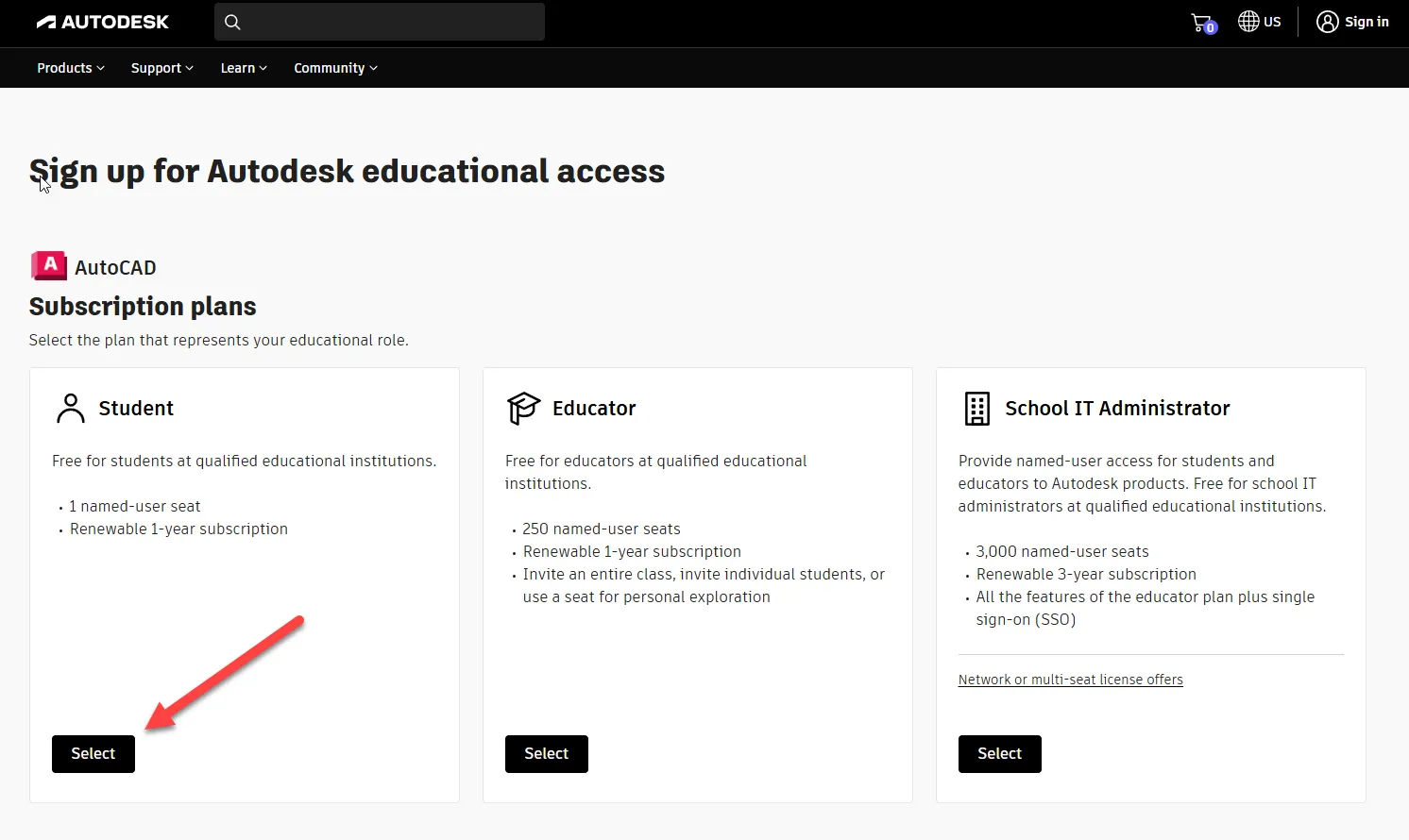
Task: Click the Student person icon
Action: (69, 407)
